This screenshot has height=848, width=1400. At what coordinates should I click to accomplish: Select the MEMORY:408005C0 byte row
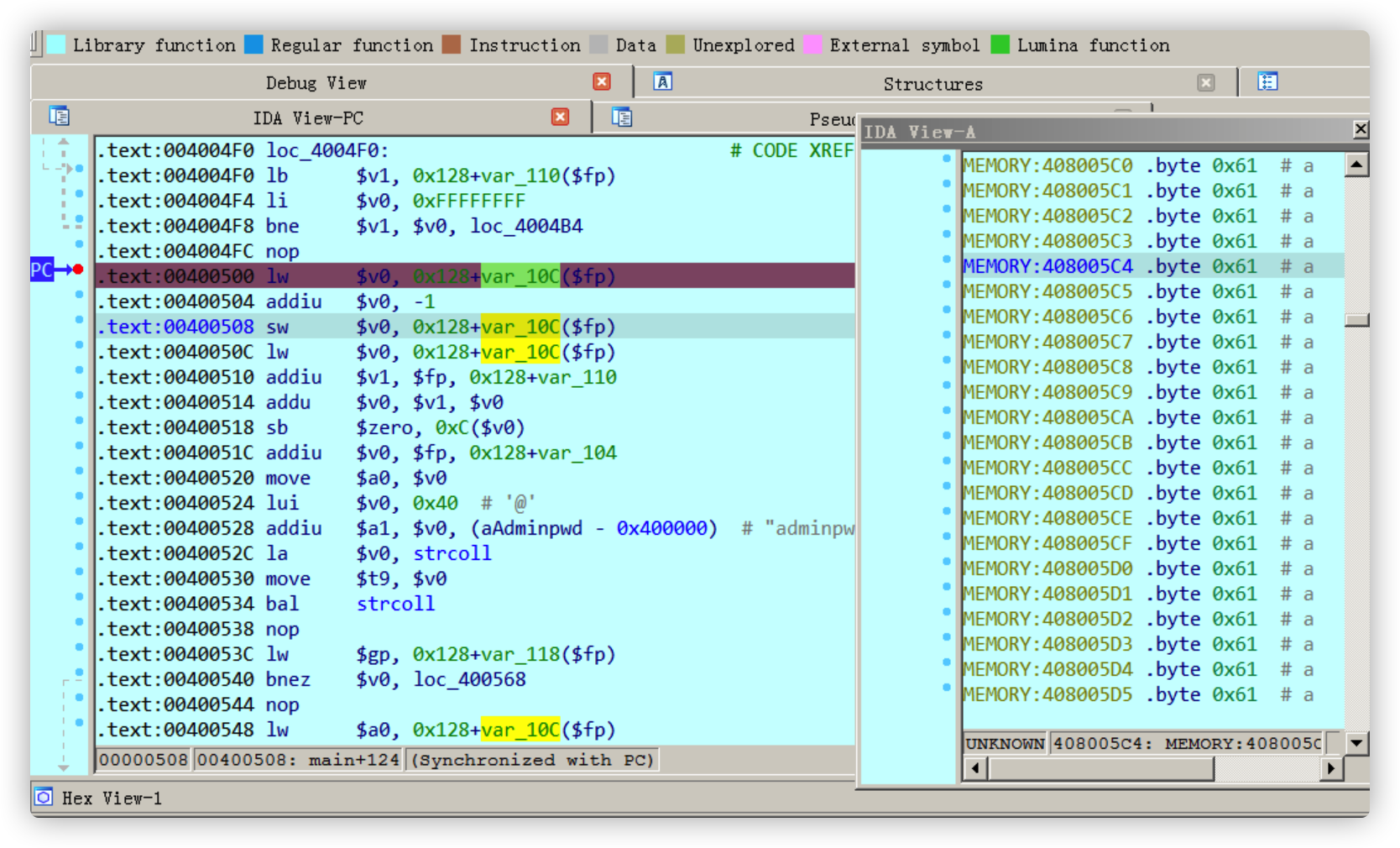pos(1153,165)
